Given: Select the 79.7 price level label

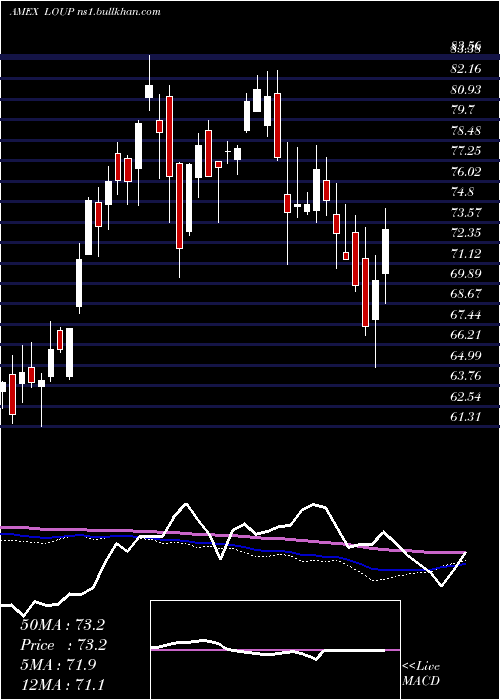Looking at the screenshot, I should (x=463, y=109).
